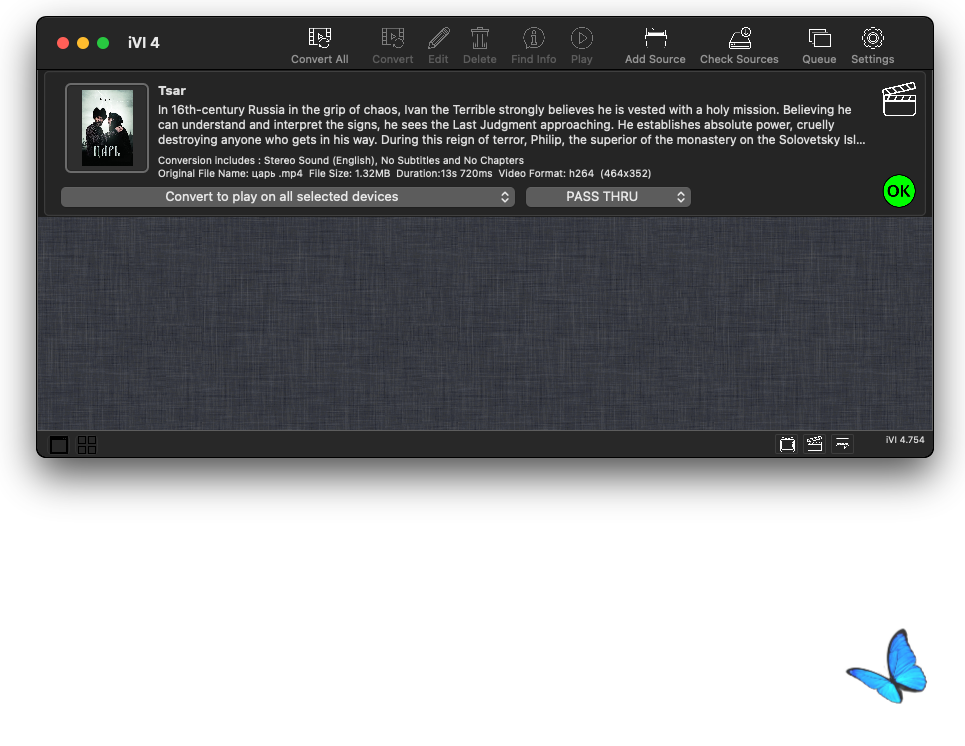Maximize the iVI 4 window
Screen dimensions: 965x746
[103, 43]
